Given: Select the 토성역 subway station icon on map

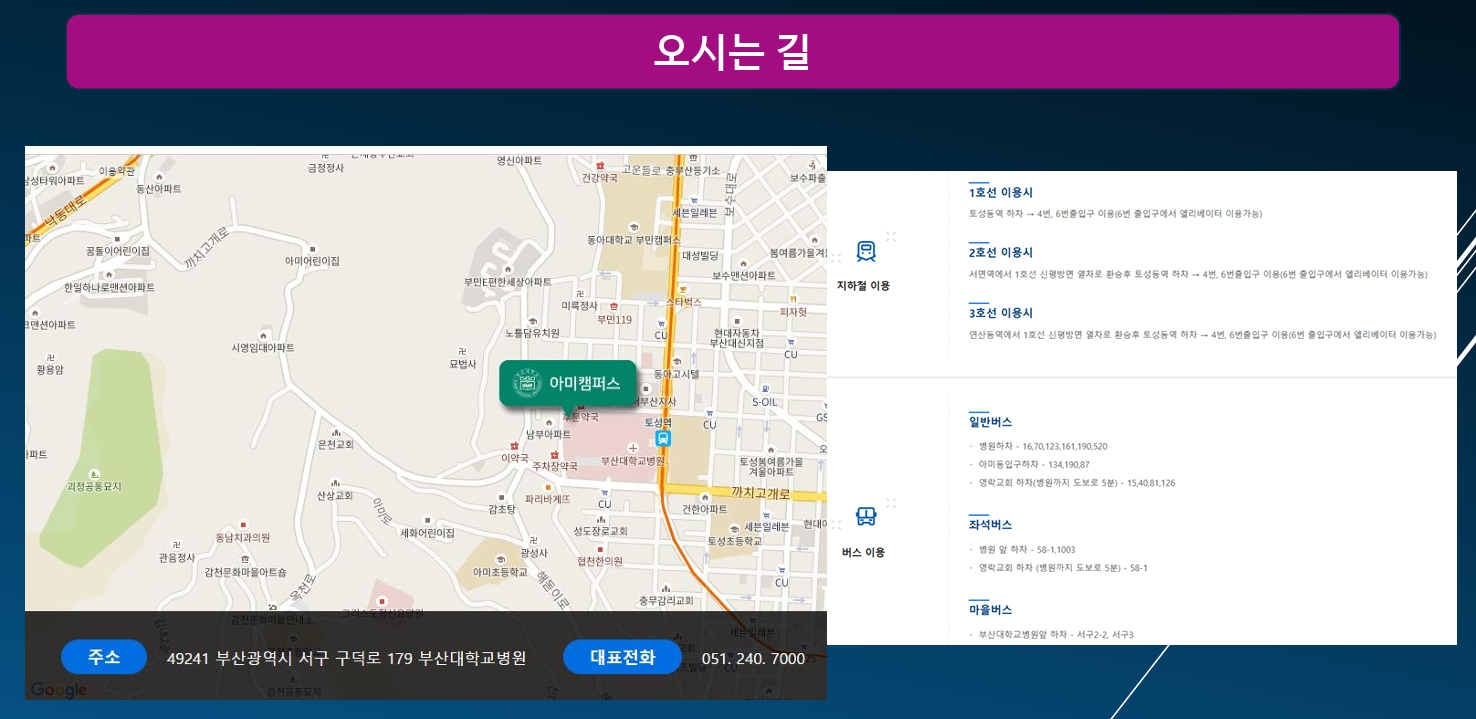Looking at the screenshot, I should click(663, 438).
